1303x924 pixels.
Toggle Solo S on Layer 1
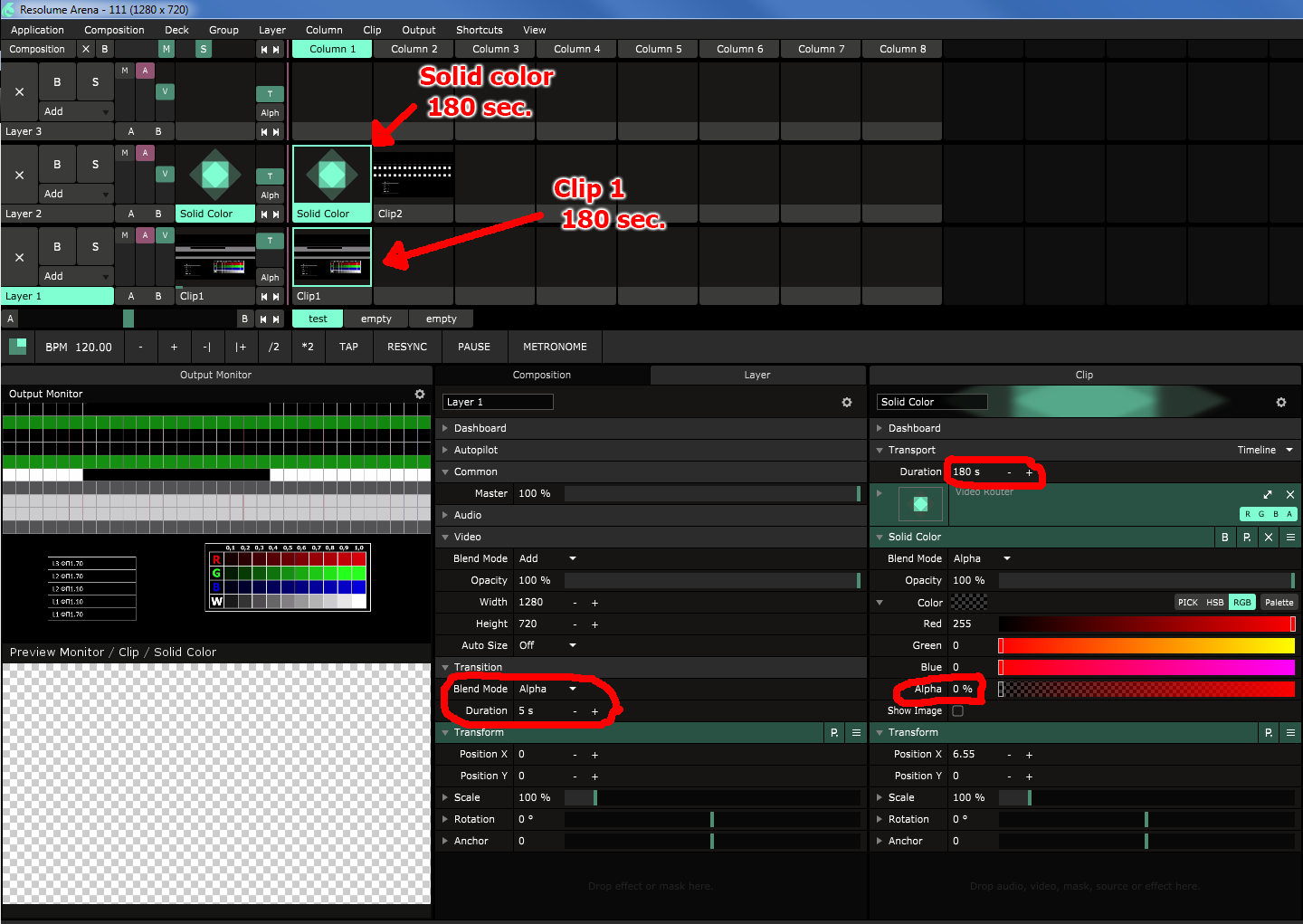coord(95,246)
